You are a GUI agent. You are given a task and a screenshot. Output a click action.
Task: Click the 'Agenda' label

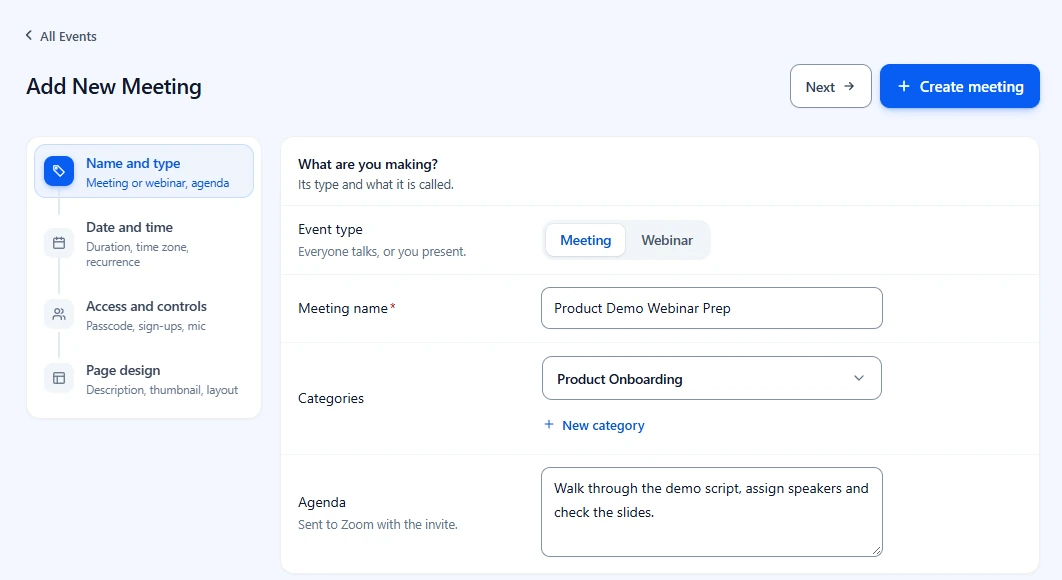click(322, 502)
